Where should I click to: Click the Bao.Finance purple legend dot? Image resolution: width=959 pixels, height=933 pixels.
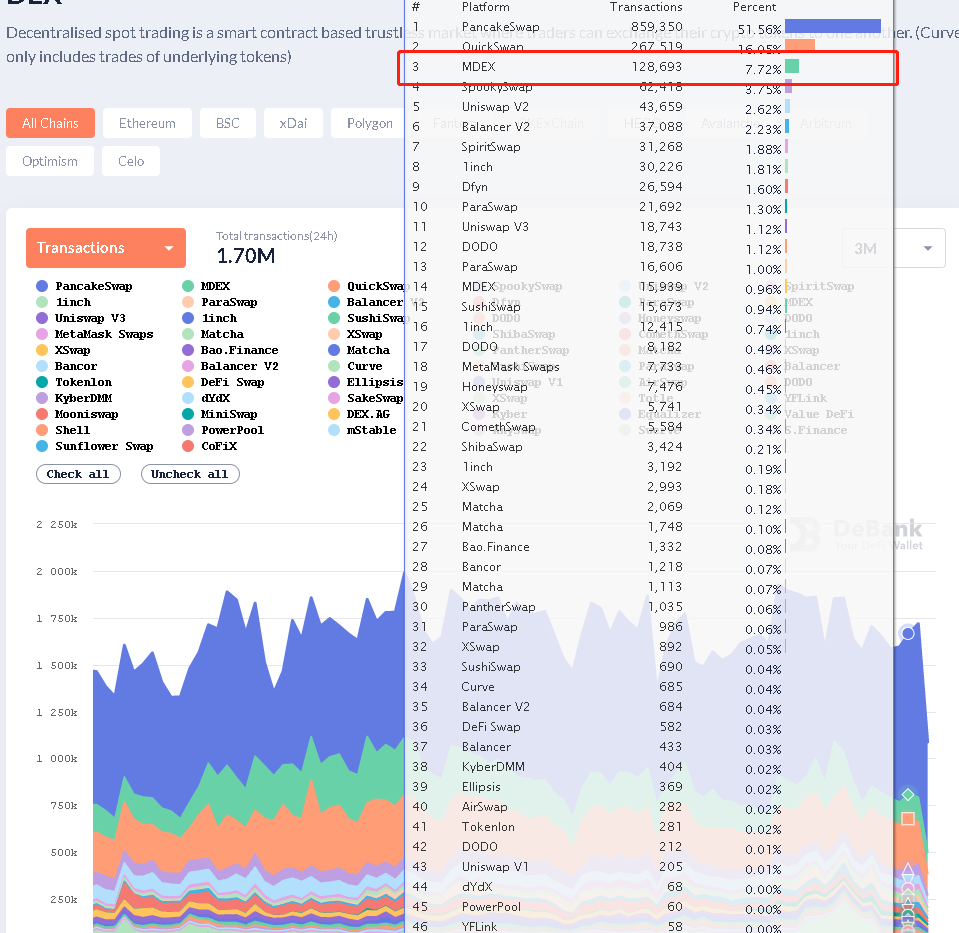(188, 350)
